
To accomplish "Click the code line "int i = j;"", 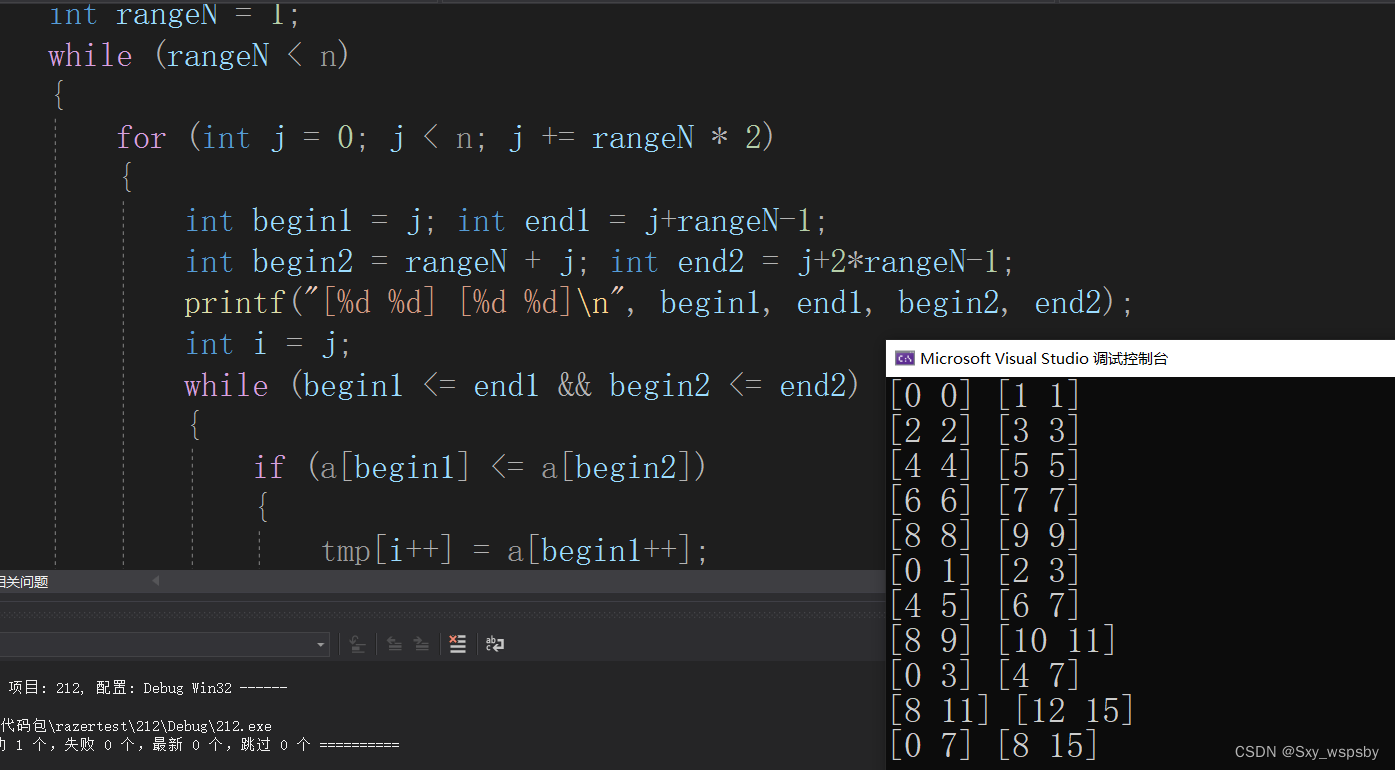I will coord(268,344).
